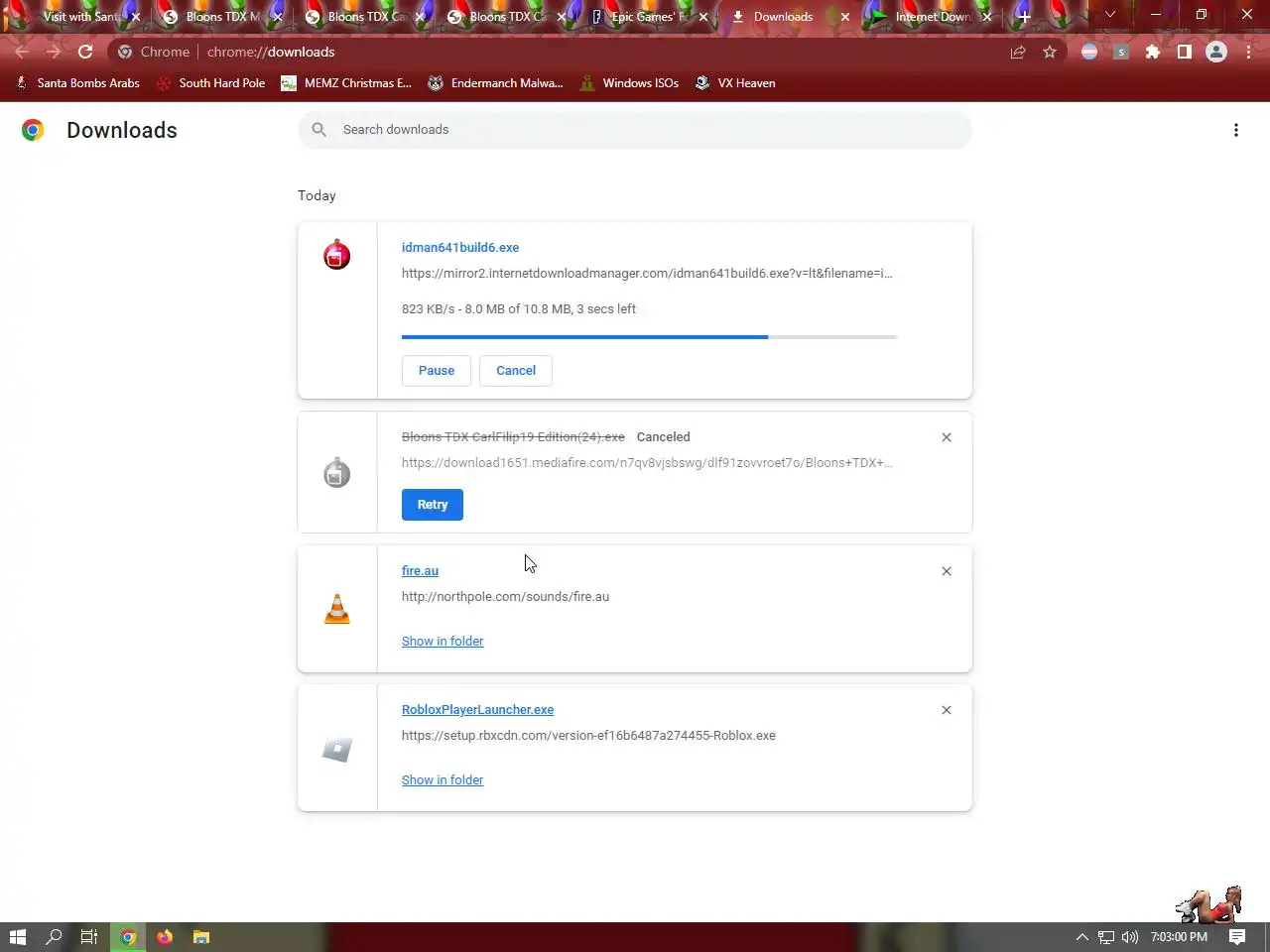Open the Downloads page three-dot more actions menu
This screenshot has width=1270, height=952.
1236,130
